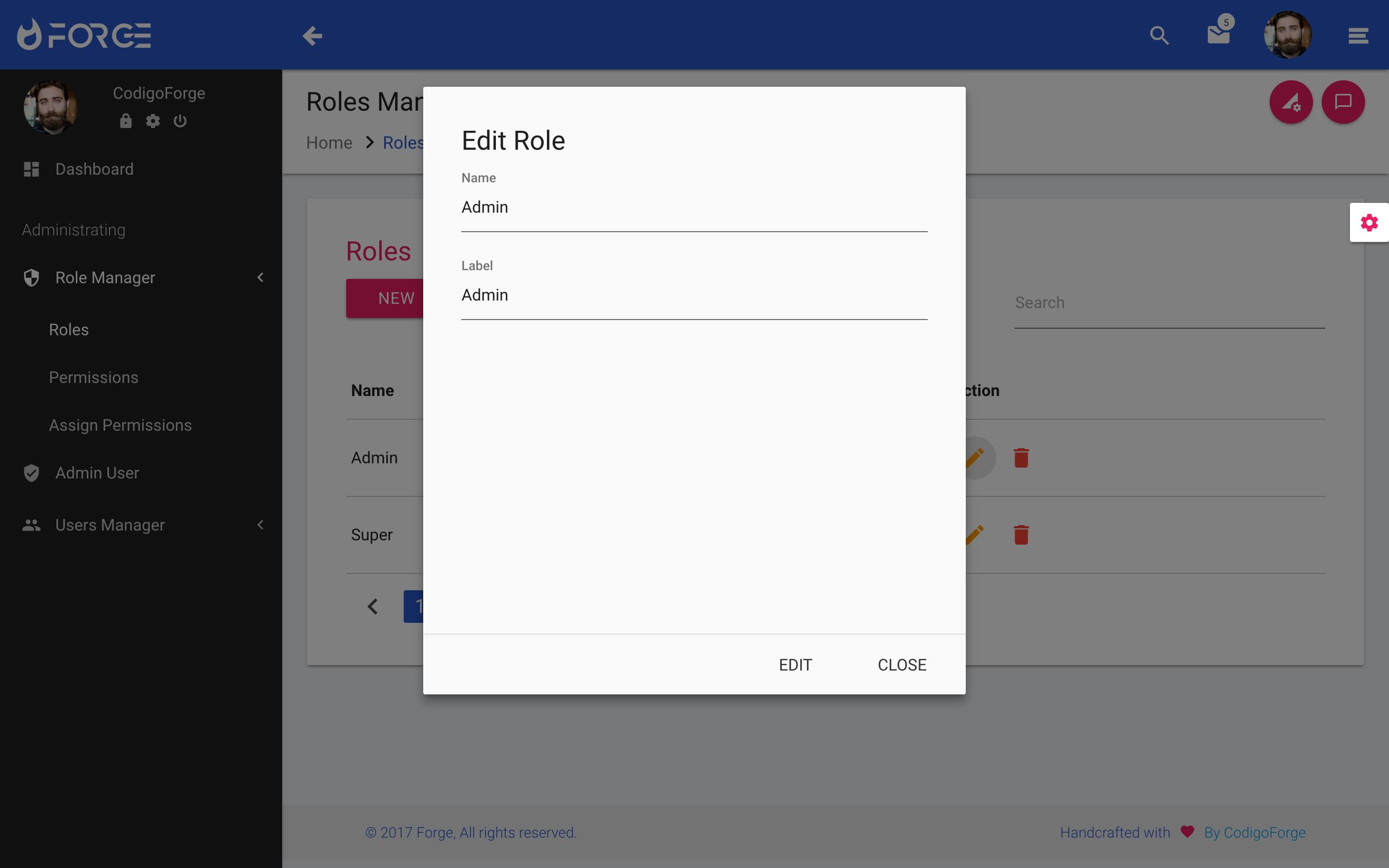
Task: Click the chat bubble floating button
Action: [x=1342, y=102]
